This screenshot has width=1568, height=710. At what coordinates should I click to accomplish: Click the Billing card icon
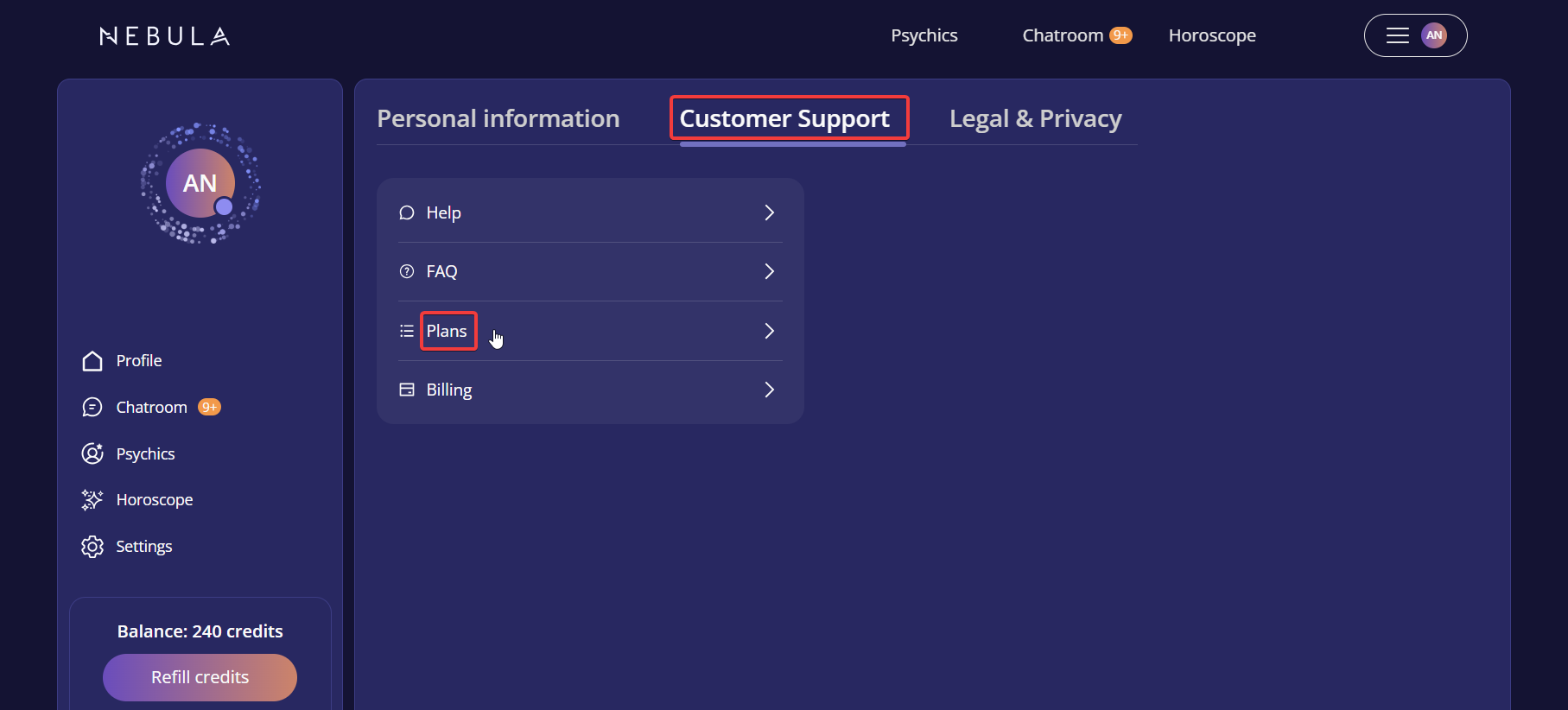point(407,390)
